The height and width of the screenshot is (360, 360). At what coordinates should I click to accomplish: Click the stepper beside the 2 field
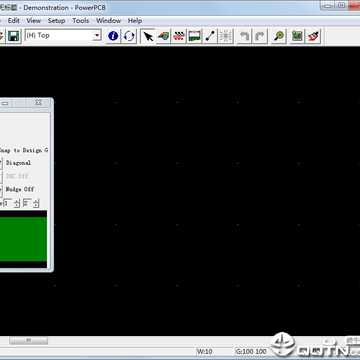click(36, 203)
